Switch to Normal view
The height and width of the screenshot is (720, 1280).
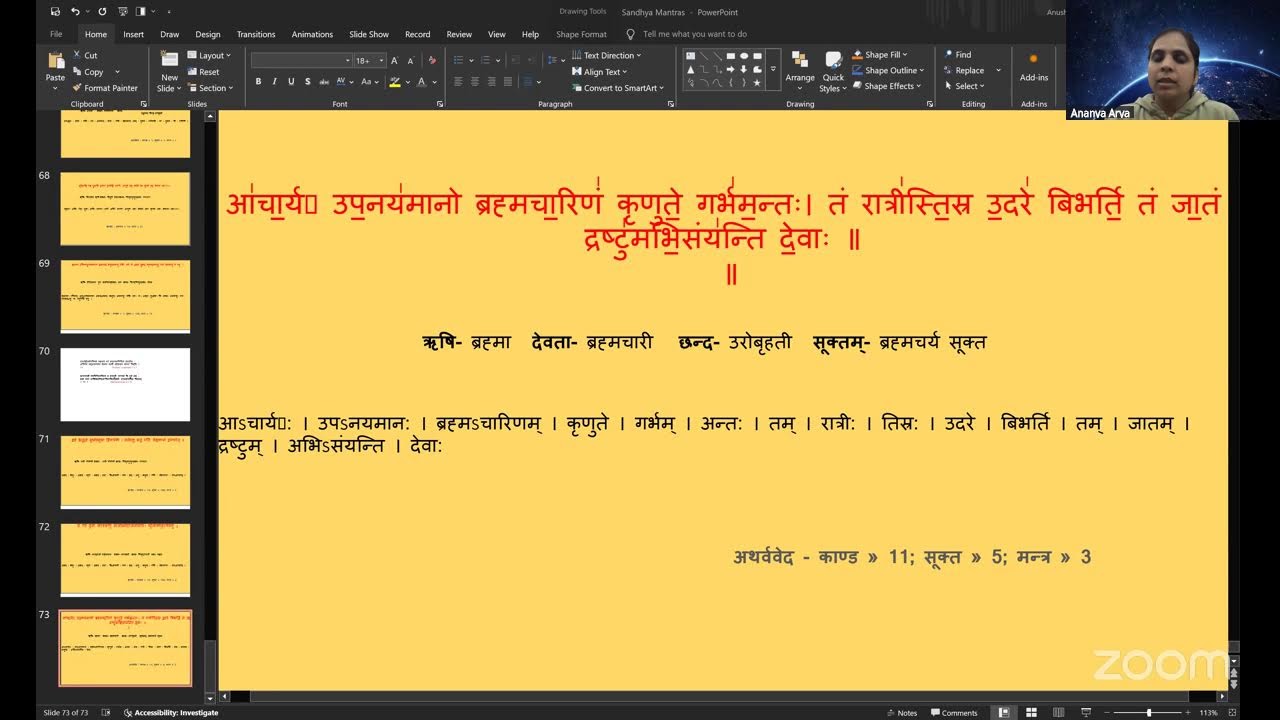point(1003,713)
